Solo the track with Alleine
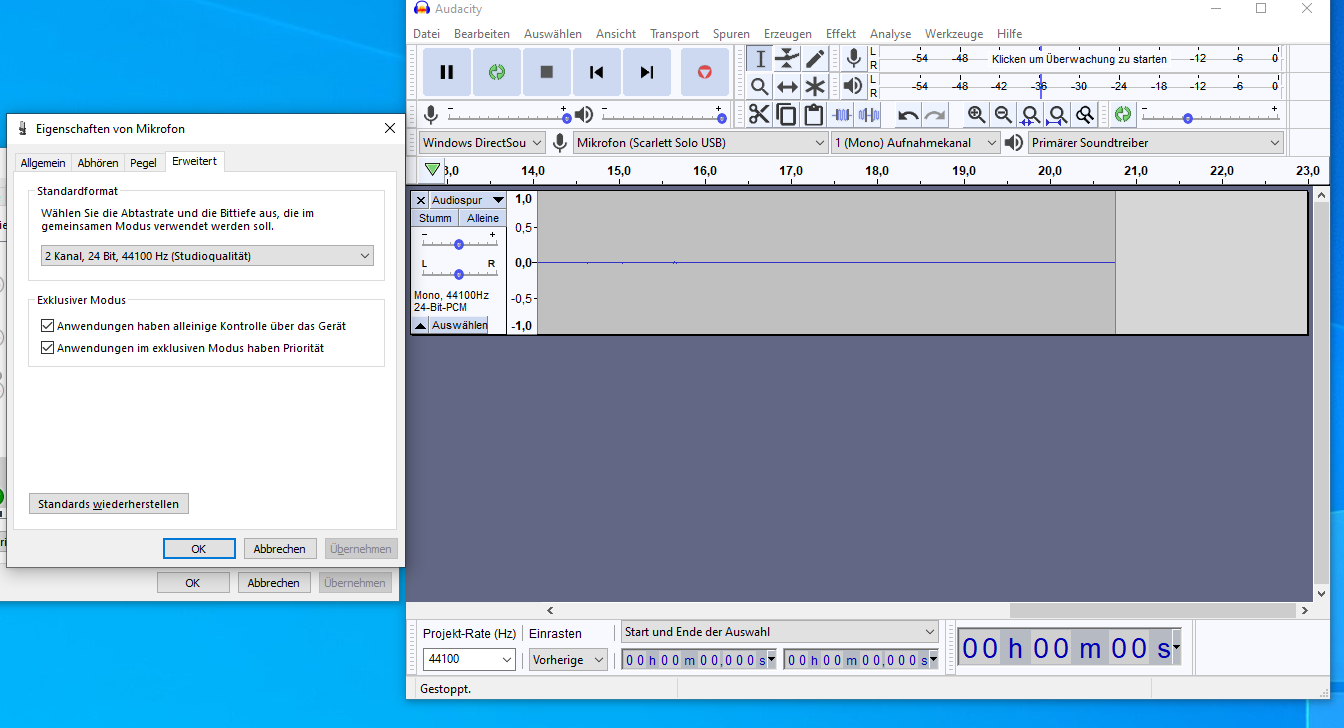The height and width of the screenshot is (728, 1344). point(483,218)
